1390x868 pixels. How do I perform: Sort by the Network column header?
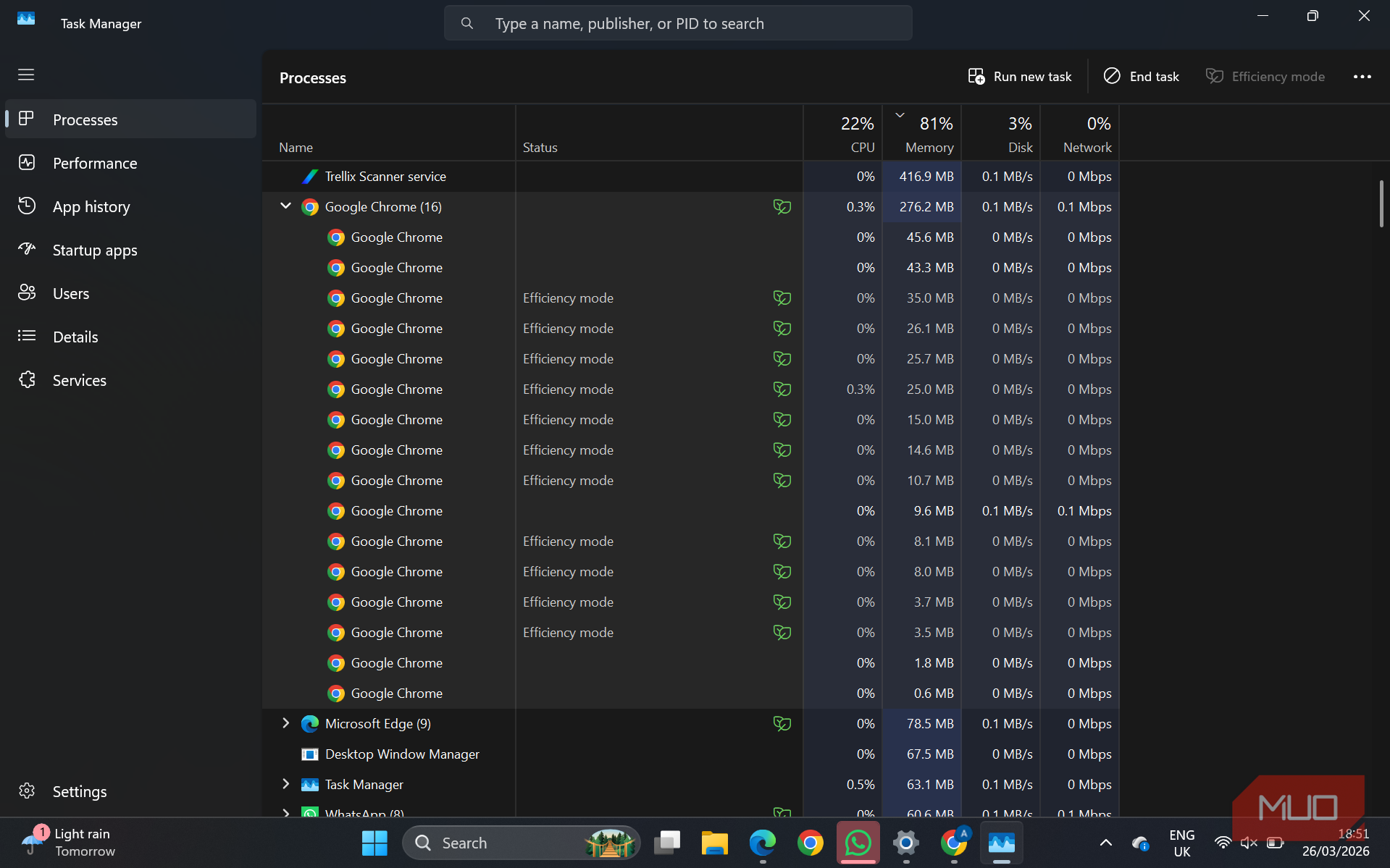1080,133
